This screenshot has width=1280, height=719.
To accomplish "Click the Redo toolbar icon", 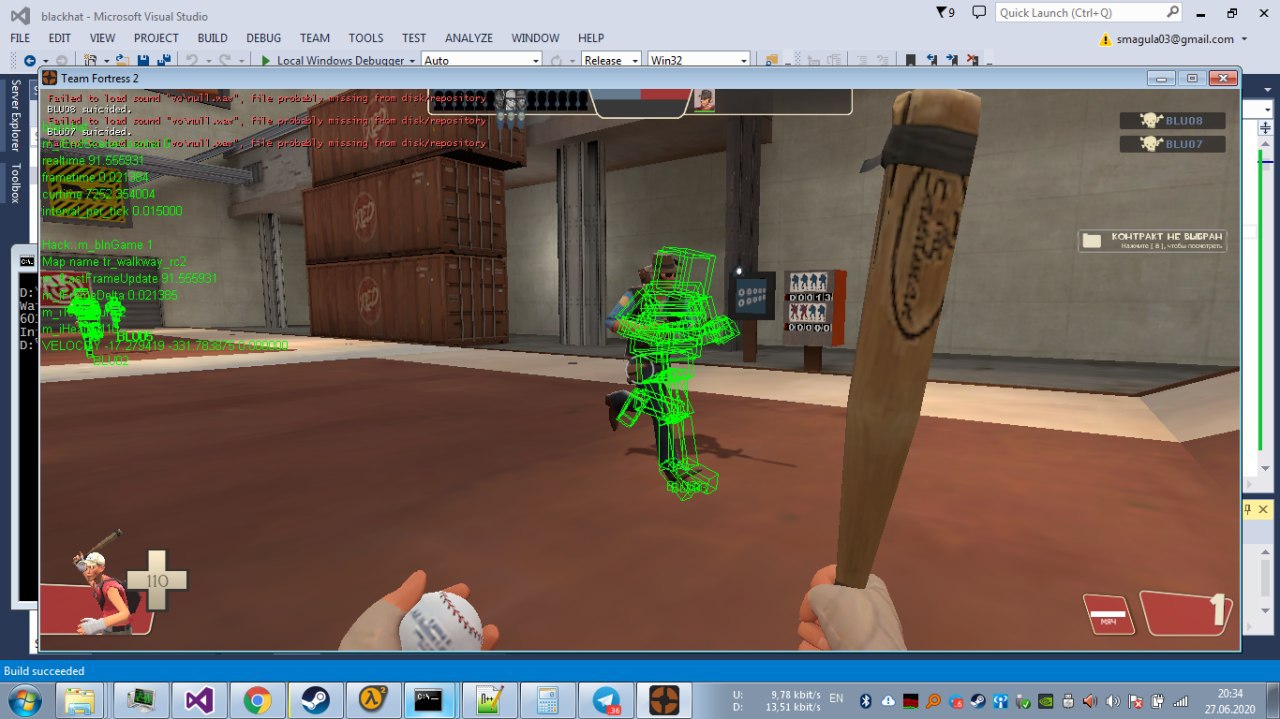I will click(x=225, y=61).
